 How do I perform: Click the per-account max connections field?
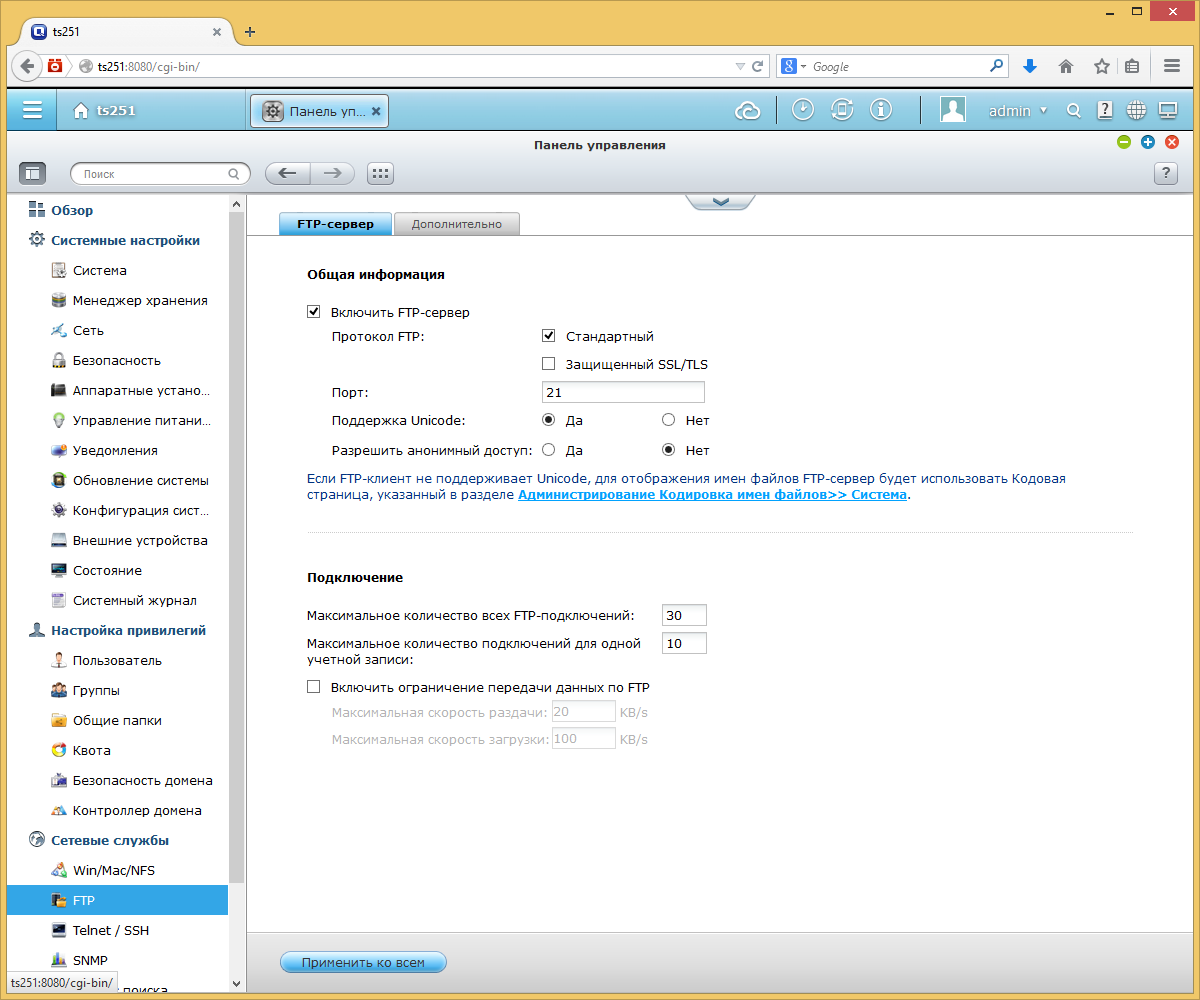(684, 643)
